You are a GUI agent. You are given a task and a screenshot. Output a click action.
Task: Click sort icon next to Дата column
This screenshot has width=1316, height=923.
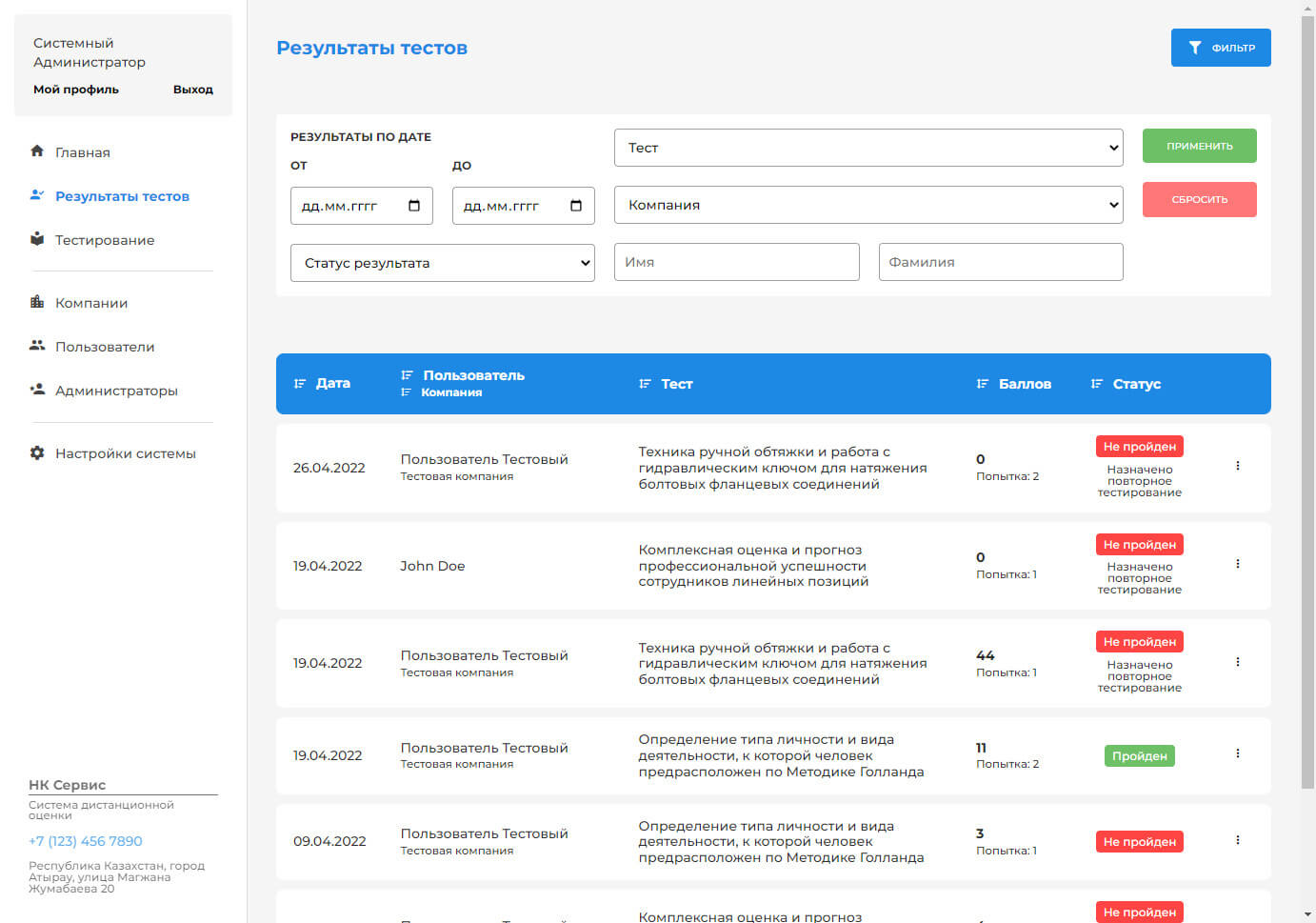tap(300, 384)
